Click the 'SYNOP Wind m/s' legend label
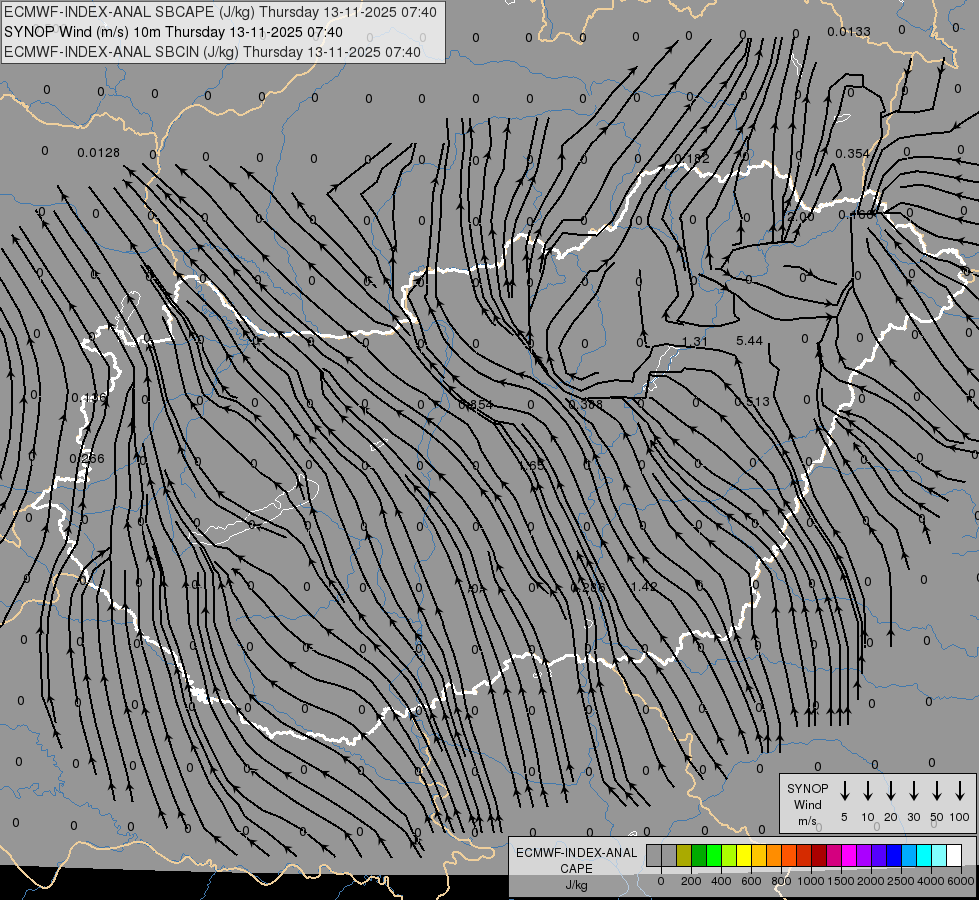 tap(807, 804)
